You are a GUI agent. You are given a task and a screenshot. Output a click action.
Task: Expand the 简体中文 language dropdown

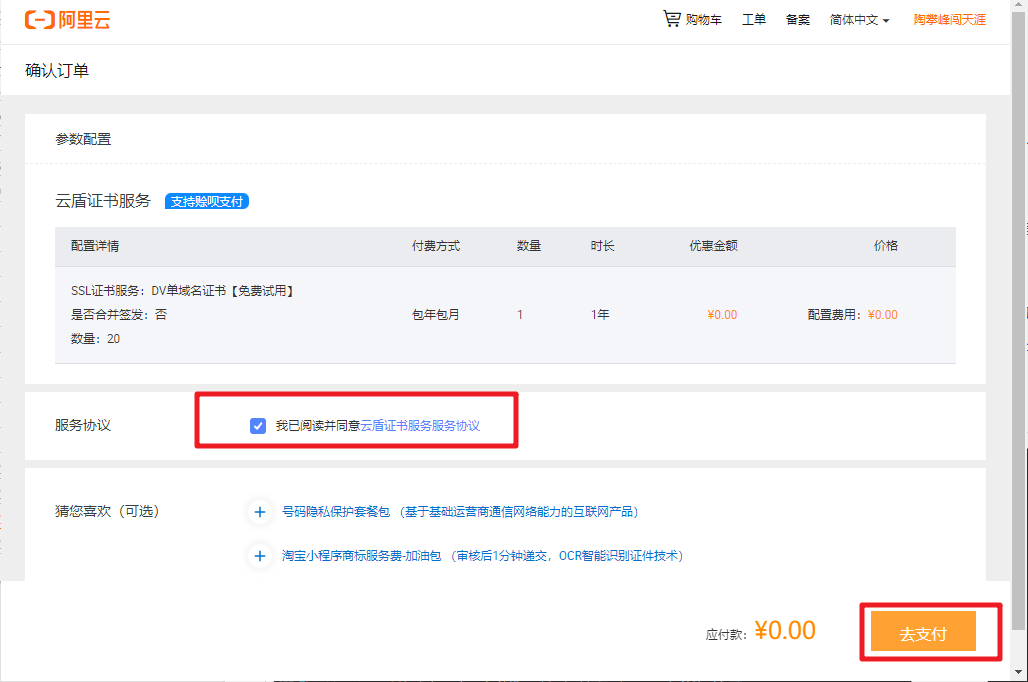point(860,20)
